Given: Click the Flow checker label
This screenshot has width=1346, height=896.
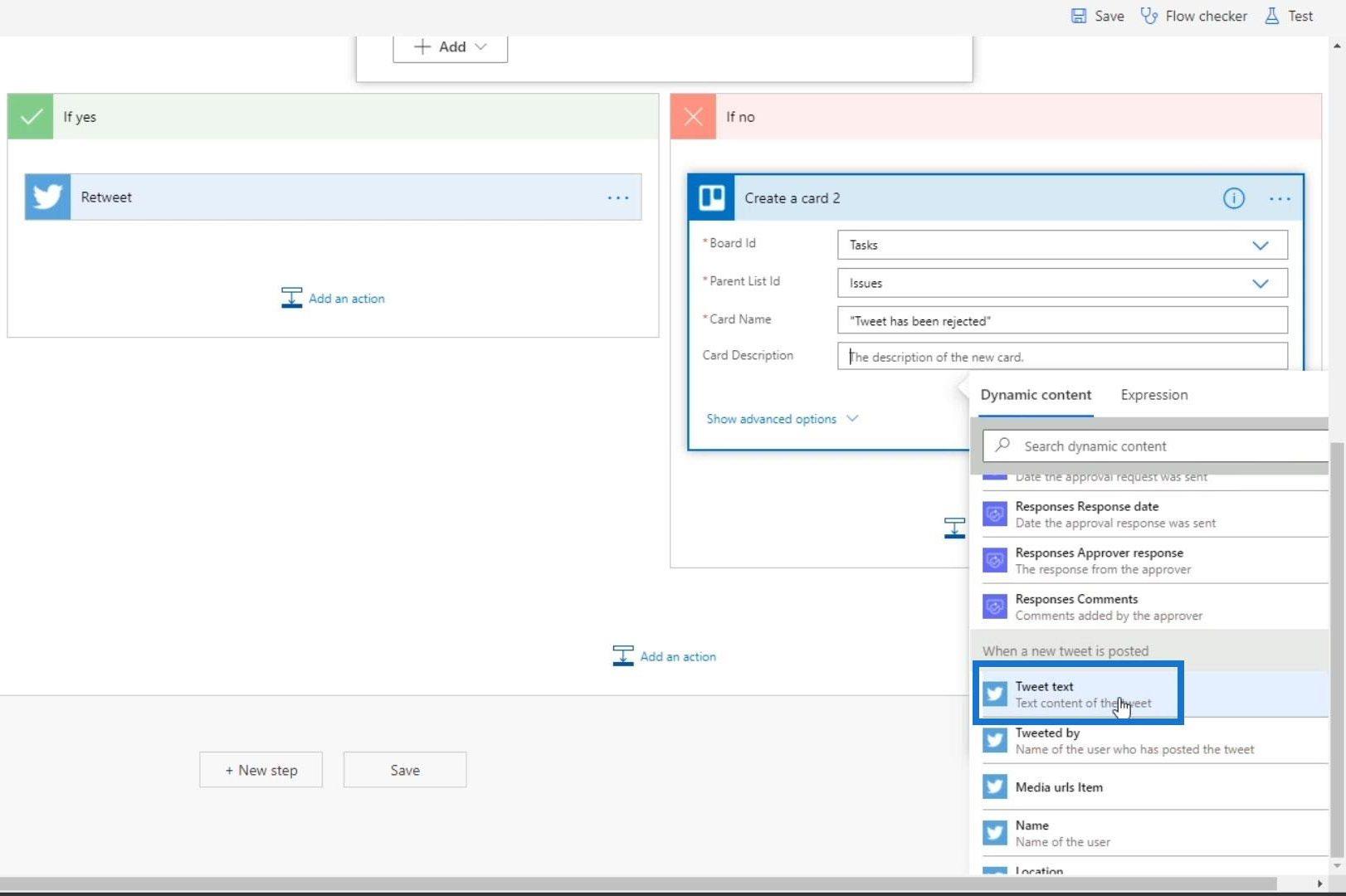Looking at the screenshot, I should pyautogui.click(x=1206, y=16).
